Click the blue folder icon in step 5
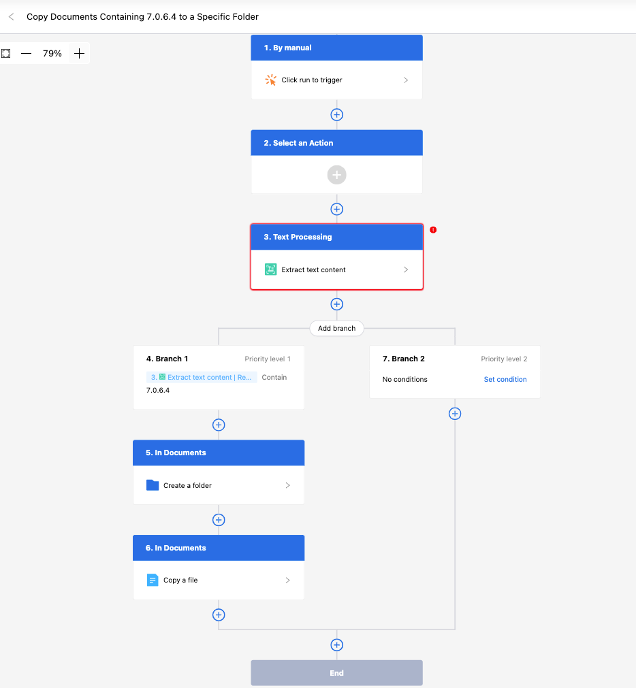 pos(152,485)
